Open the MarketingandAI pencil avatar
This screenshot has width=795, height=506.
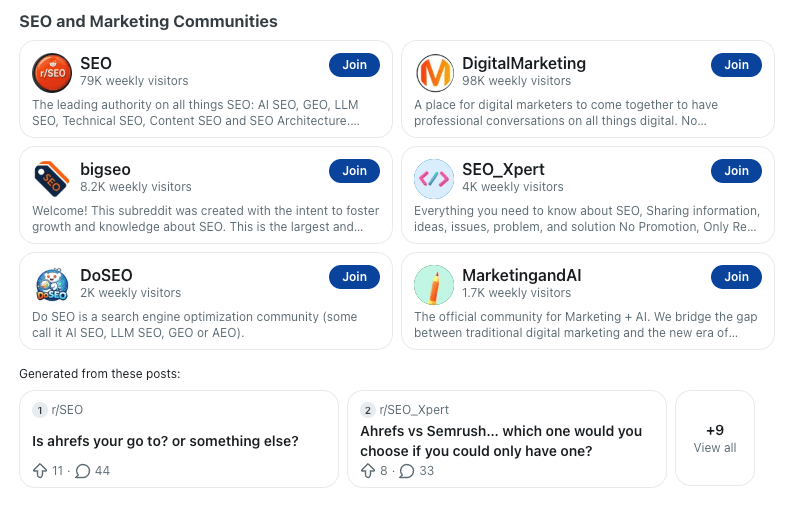click(434, 285)
